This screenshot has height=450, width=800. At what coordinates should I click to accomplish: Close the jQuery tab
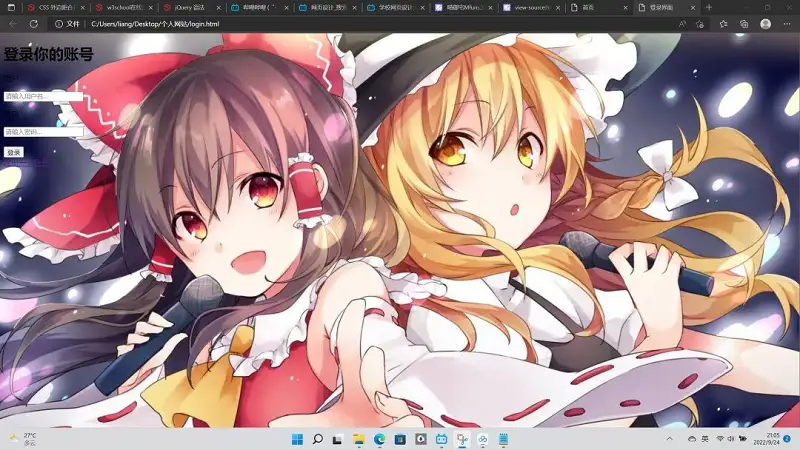(219, 8)
